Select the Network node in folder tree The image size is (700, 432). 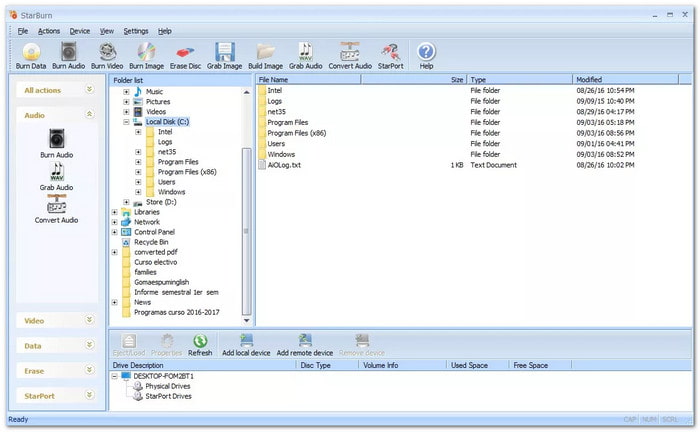pos(147,222)
